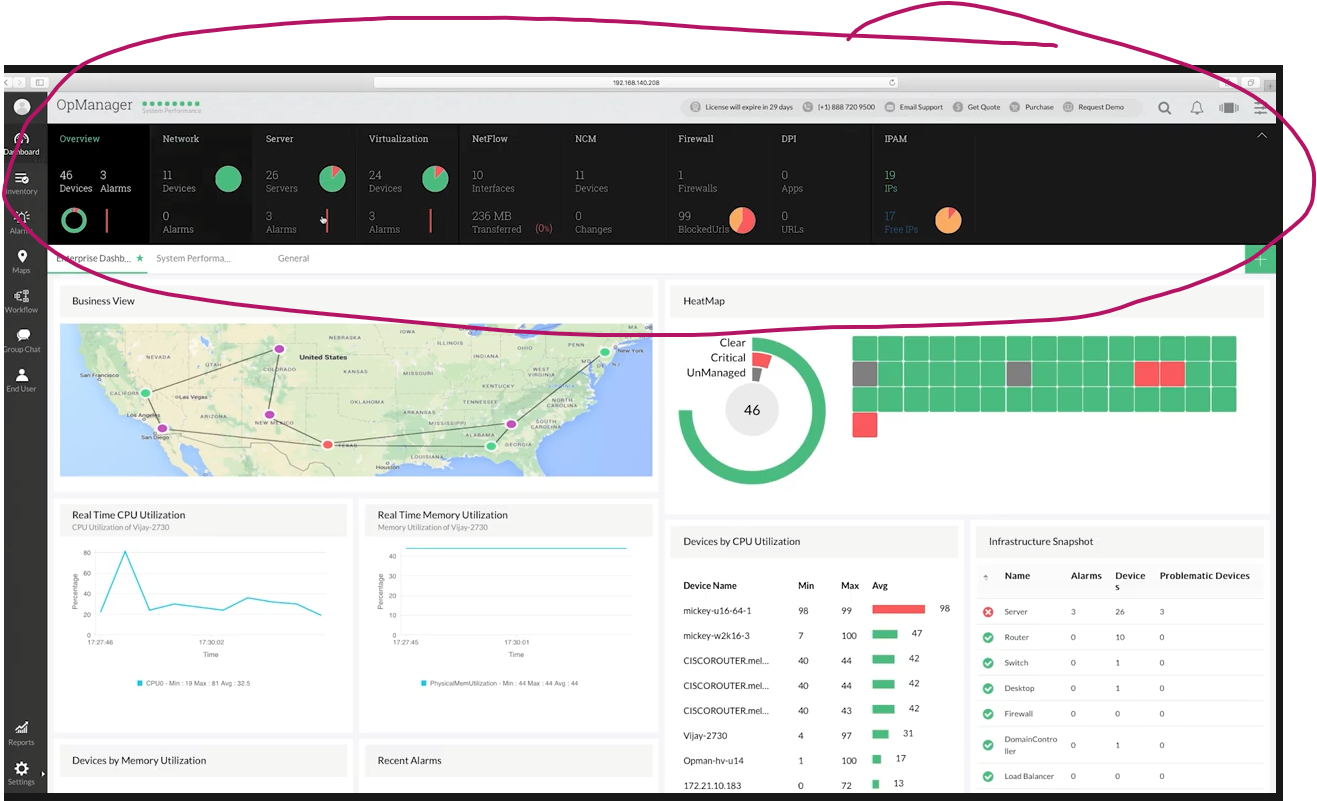This screenshot has width=1317, height=801.
Task: Open the Workflow sidebar icon
Action: tap(22, 301)
